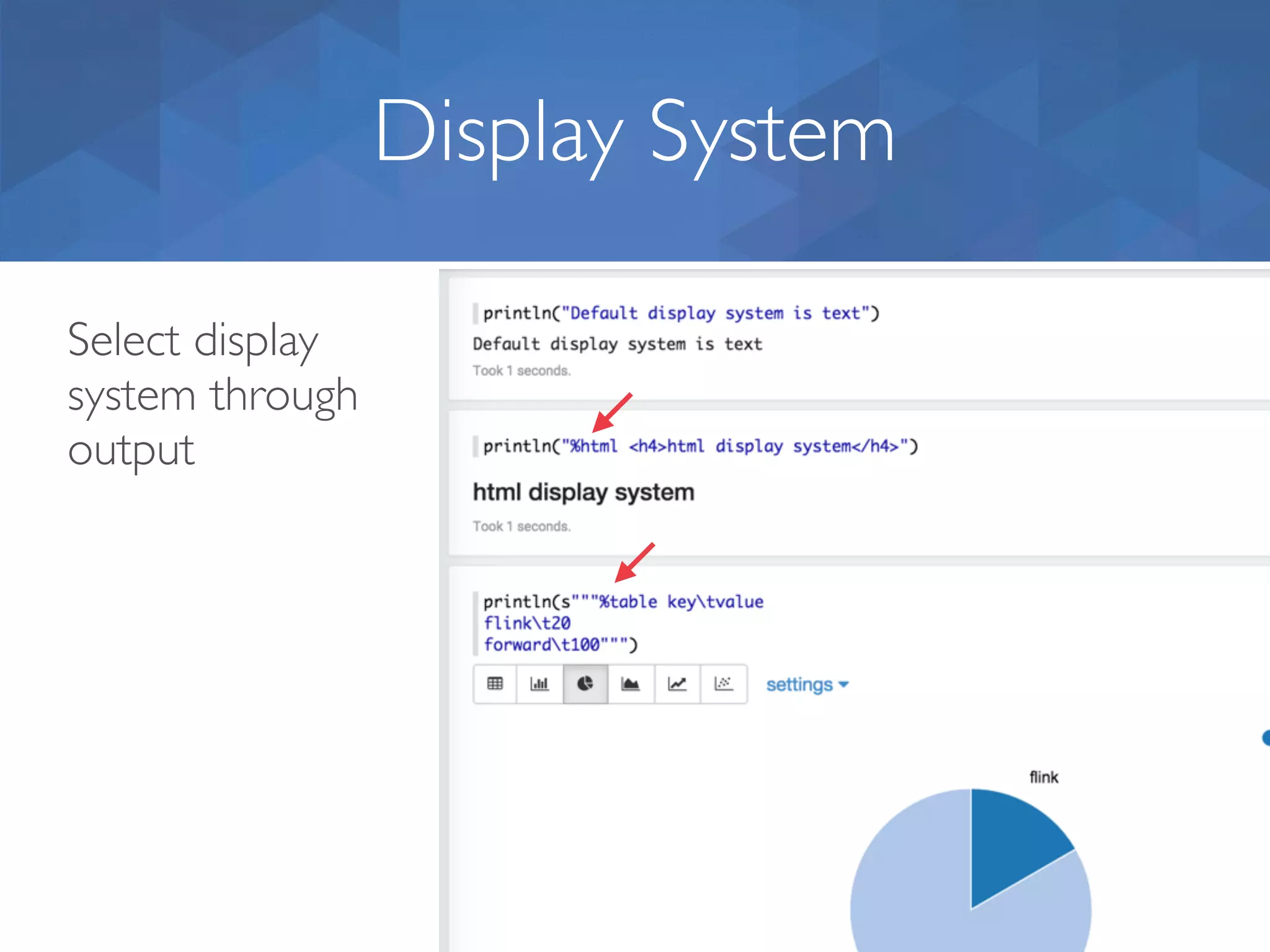This screenshot has height=952, width=1270.
Task: Select the area chart view icon
Action: click(631, 684)
